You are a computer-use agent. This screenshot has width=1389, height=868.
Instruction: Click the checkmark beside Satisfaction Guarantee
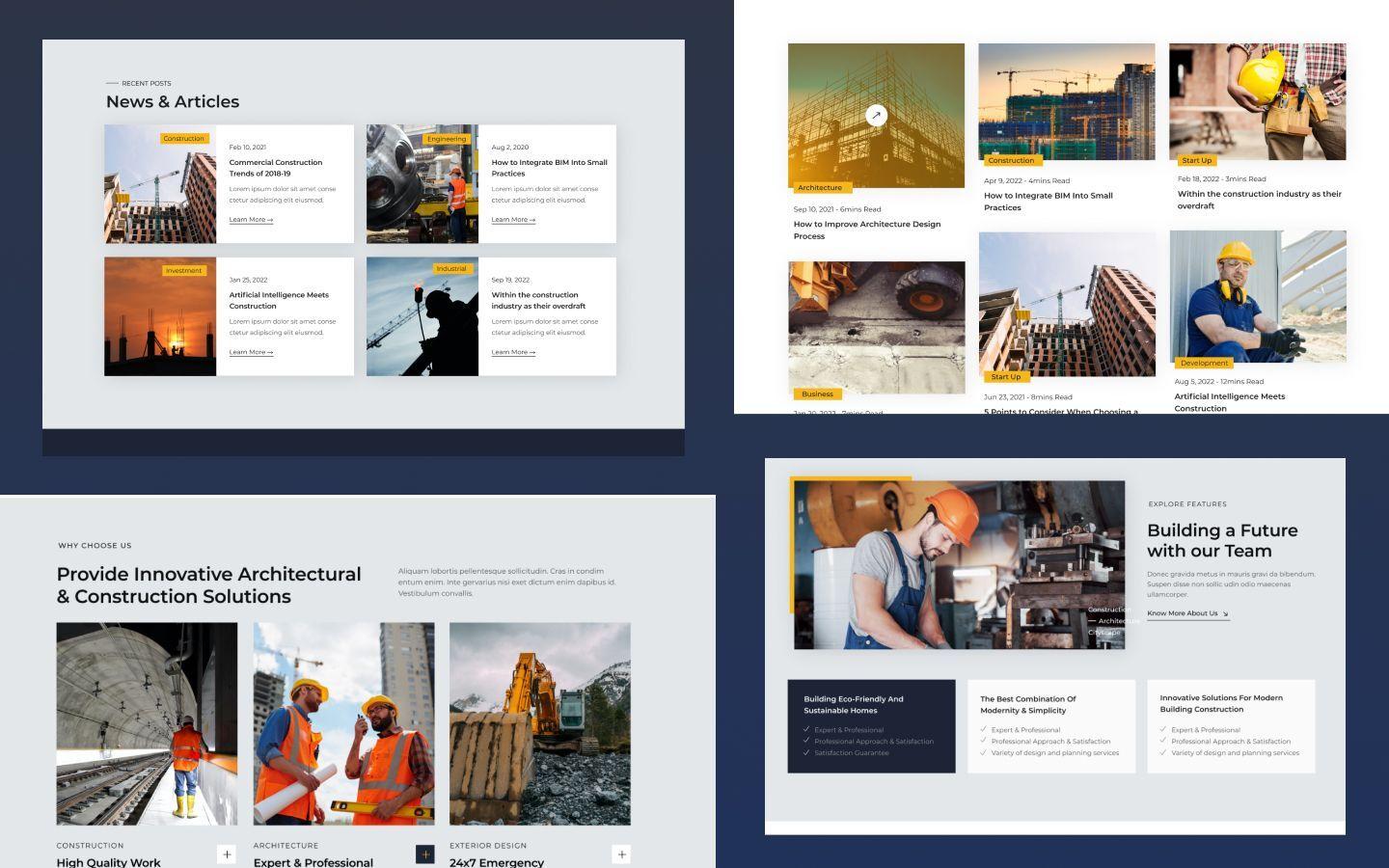point(806,752)
